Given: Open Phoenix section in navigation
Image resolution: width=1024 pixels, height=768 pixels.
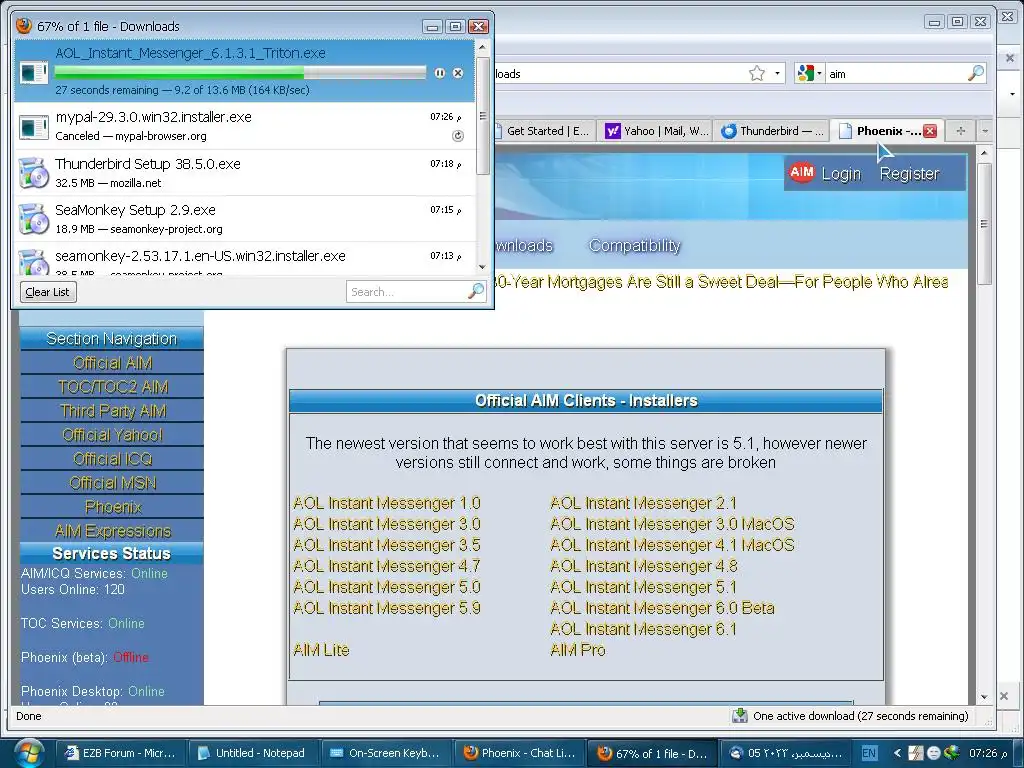Looking at the screenshot, I should 112,507.
